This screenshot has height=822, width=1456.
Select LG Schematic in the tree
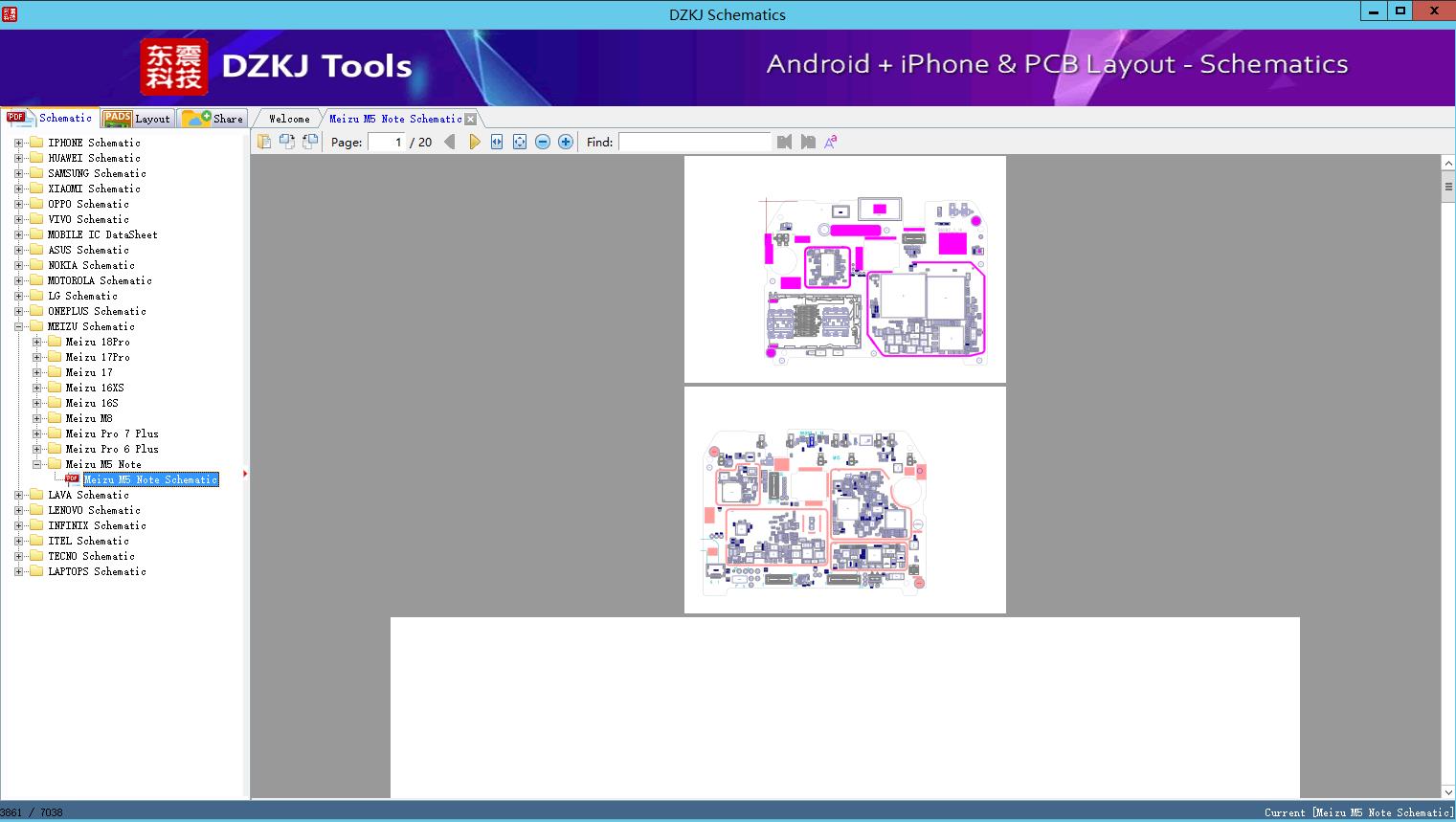tap(82, 296)
